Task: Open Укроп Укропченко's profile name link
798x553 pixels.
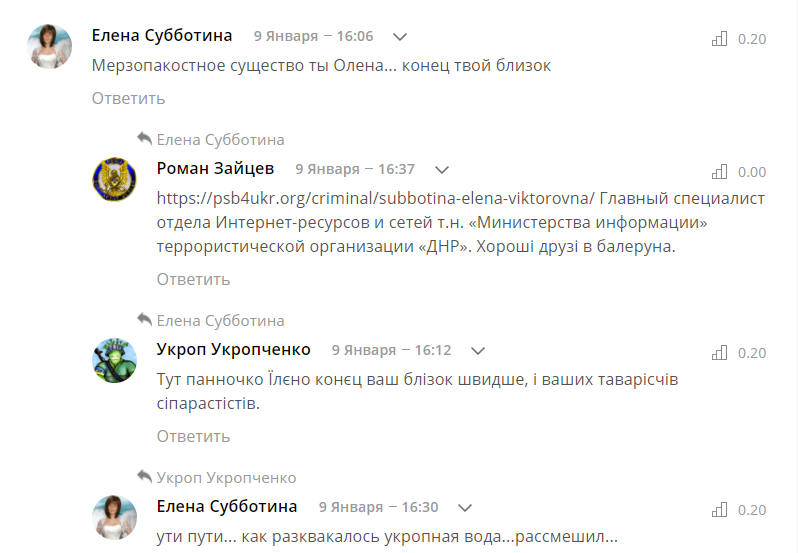Action: [x=234, y=350]
